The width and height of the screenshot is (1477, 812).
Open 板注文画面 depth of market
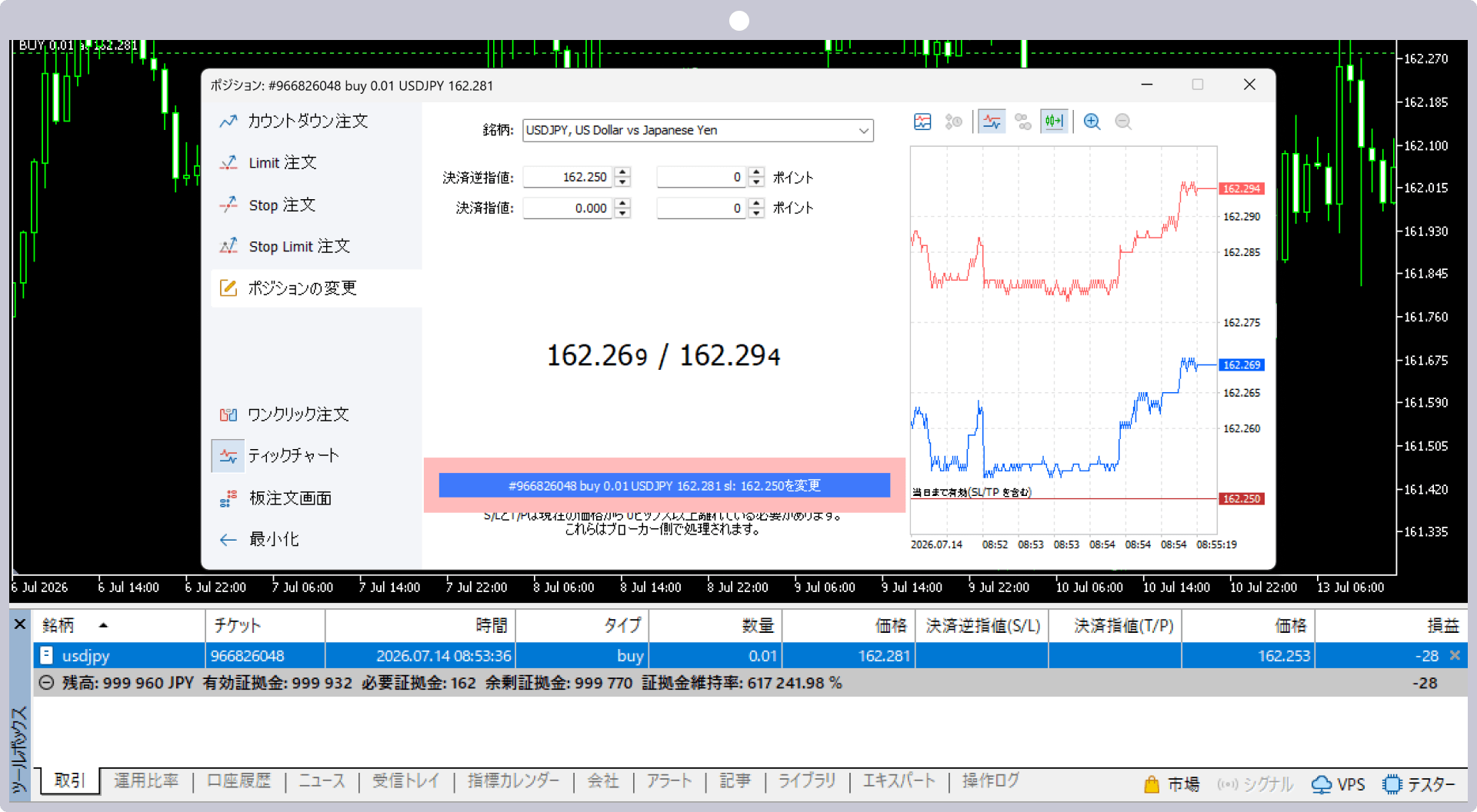pyautogui.click(x=275, y=498)
